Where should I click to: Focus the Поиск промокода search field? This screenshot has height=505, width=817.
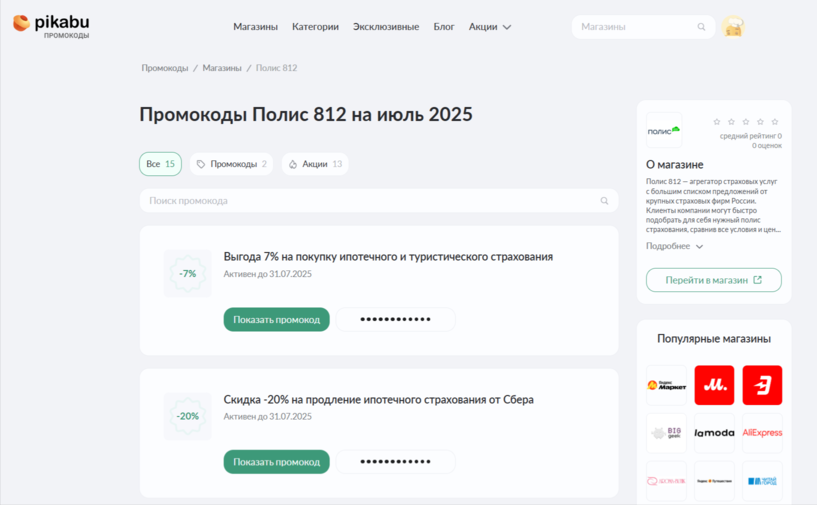(379, 201)
